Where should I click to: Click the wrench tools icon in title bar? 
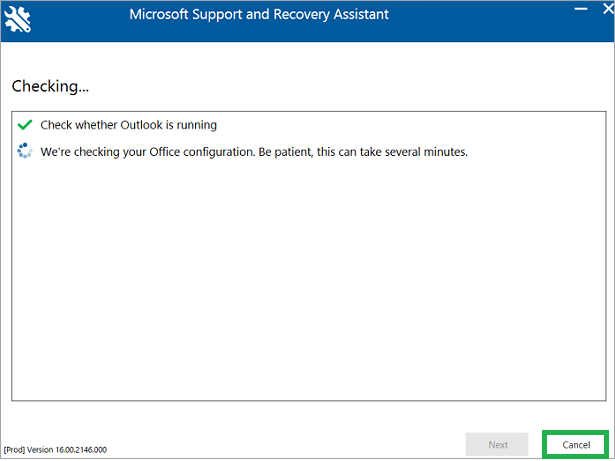pyautogui.click(x=18, y=19)
